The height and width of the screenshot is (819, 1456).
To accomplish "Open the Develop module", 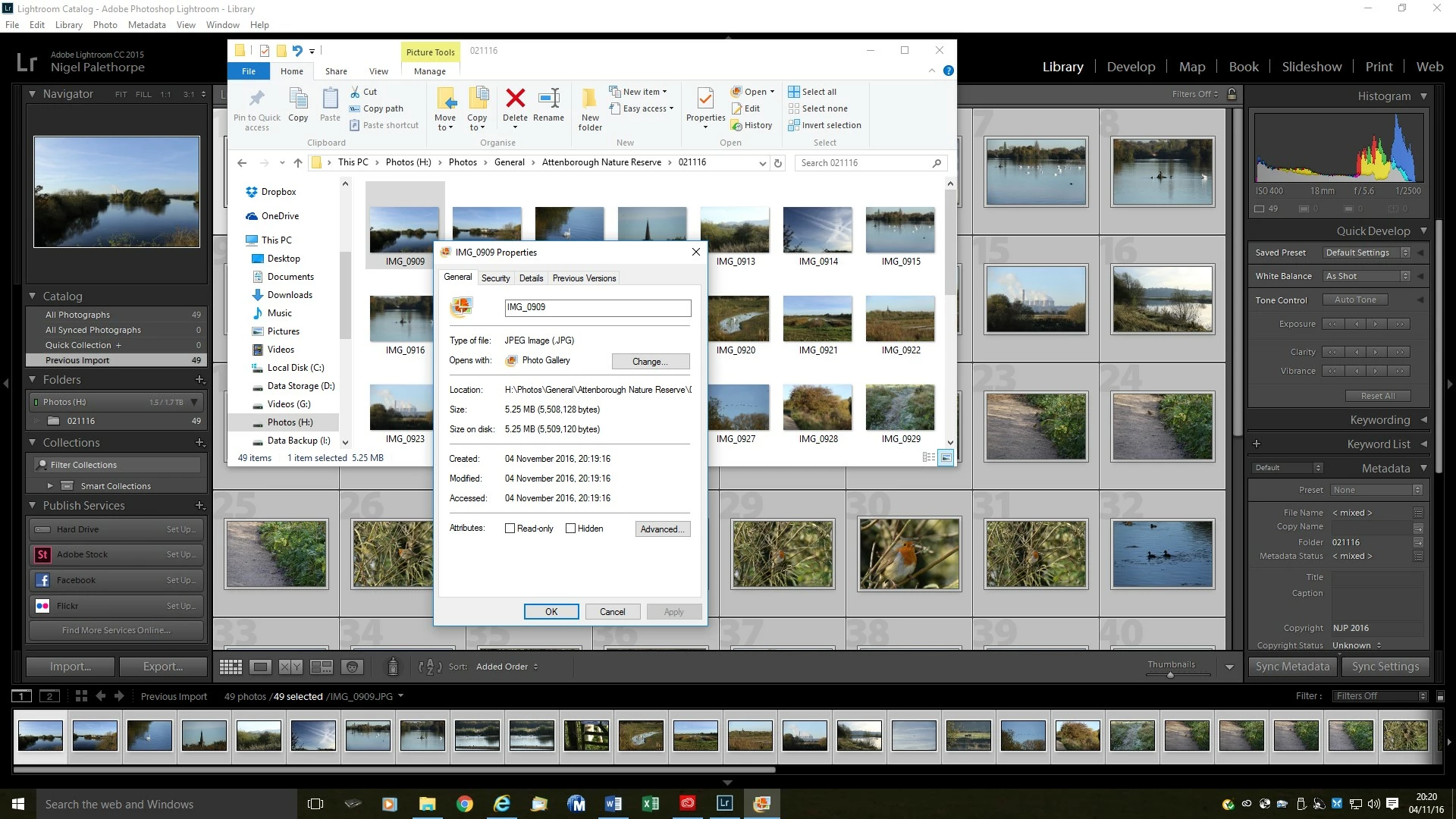I will (1131, 67).
